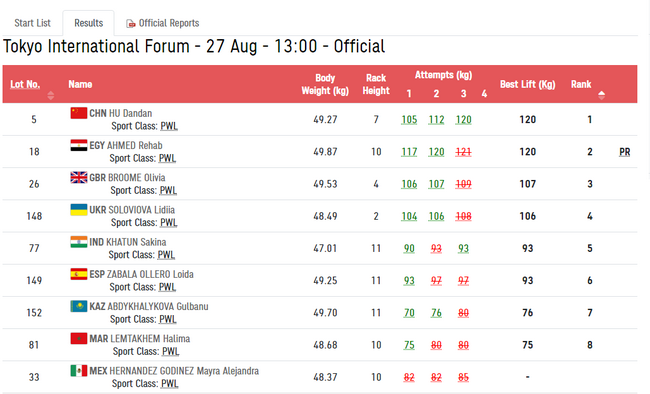Viewport: 650px width, 394px height.
Task: Click HU Dandan's second attempt 112
Action: click(x=436, y=120)
